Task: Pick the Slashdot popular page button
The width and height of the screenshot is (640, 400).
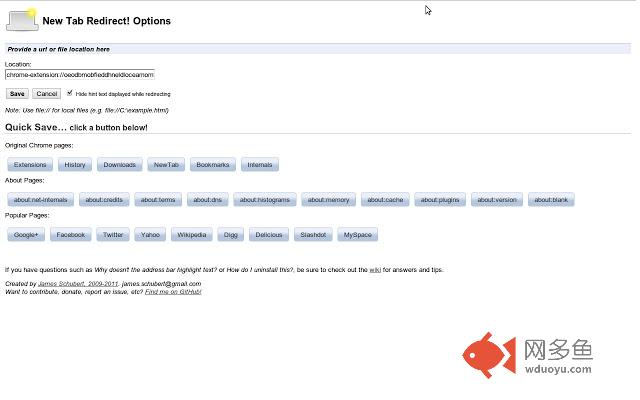Action: click(x=313, y=235)
